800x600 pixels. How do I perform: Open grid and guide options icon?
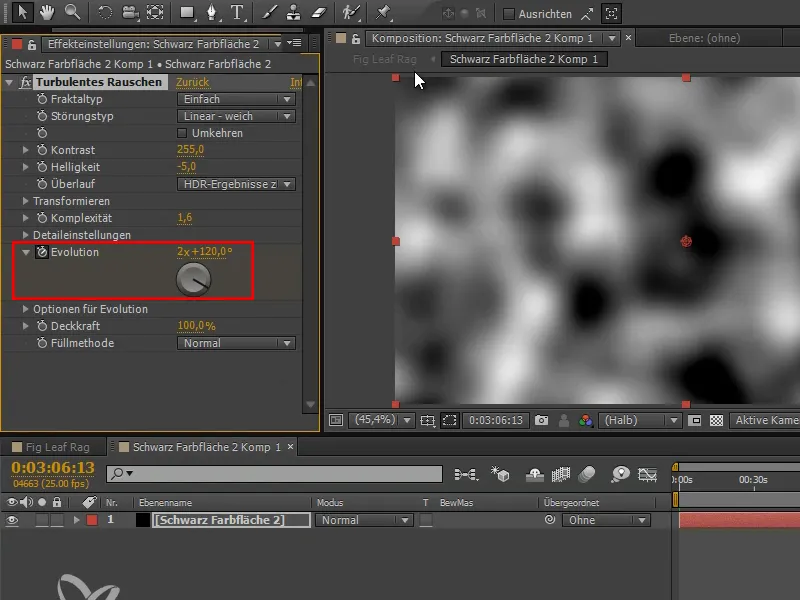pos(428,420)
